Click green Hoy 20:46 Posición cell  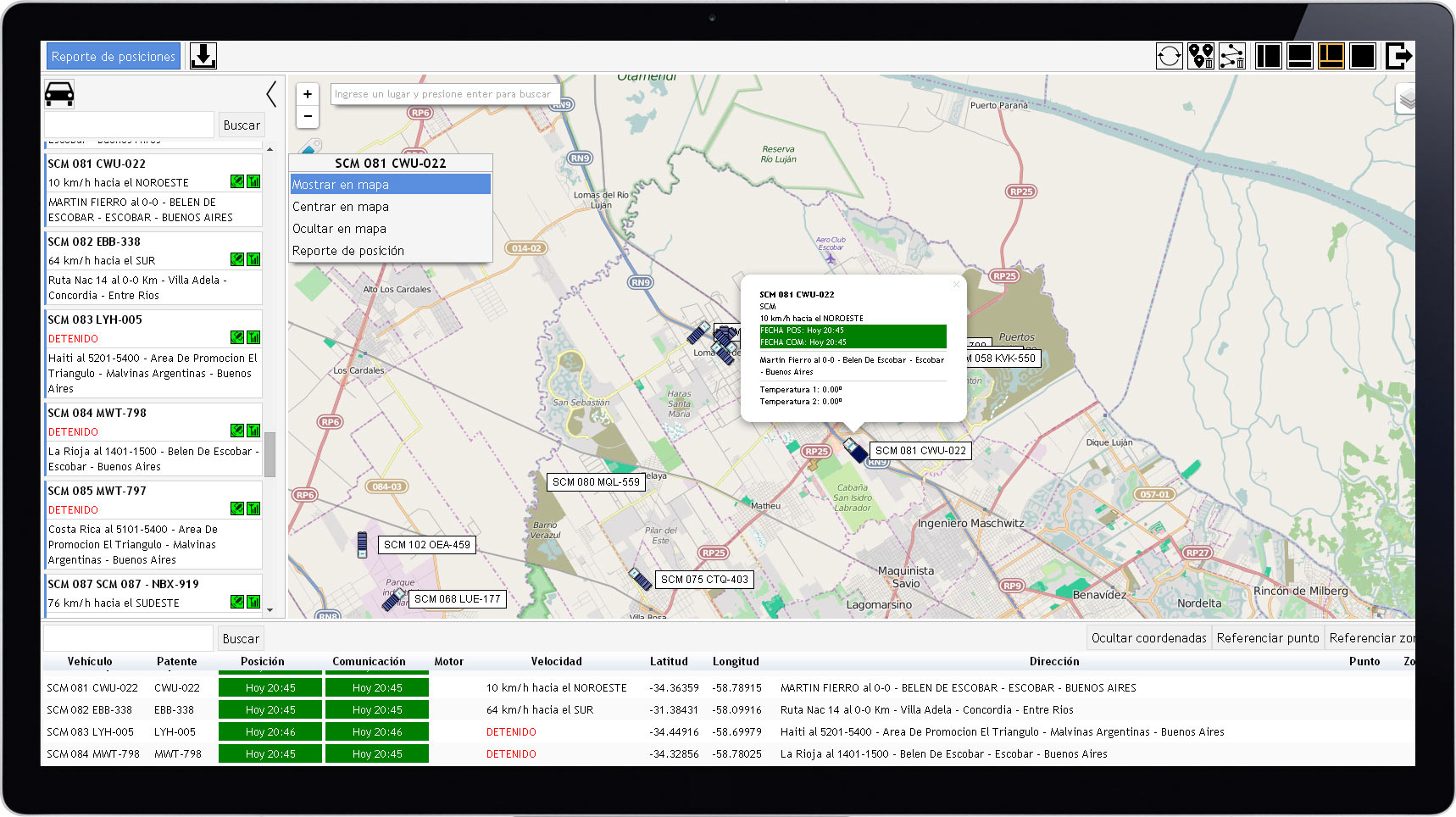click(270, 731)
